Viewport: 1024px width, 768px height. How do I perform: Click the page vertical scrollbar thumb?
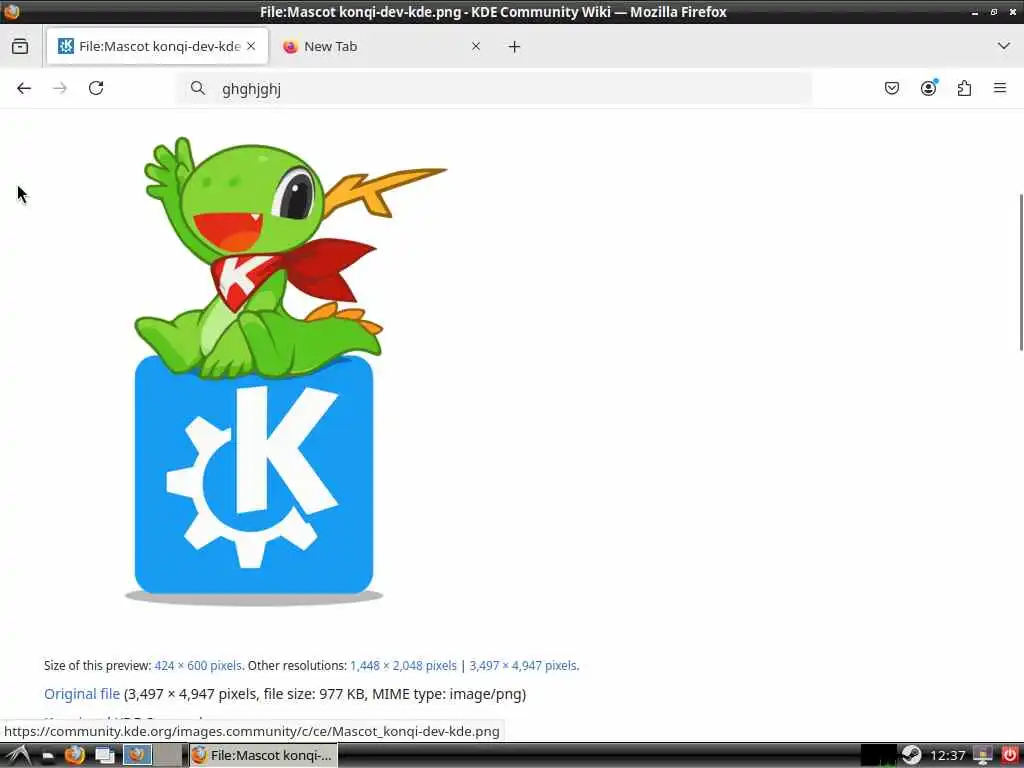click(x=1019, y=273)
